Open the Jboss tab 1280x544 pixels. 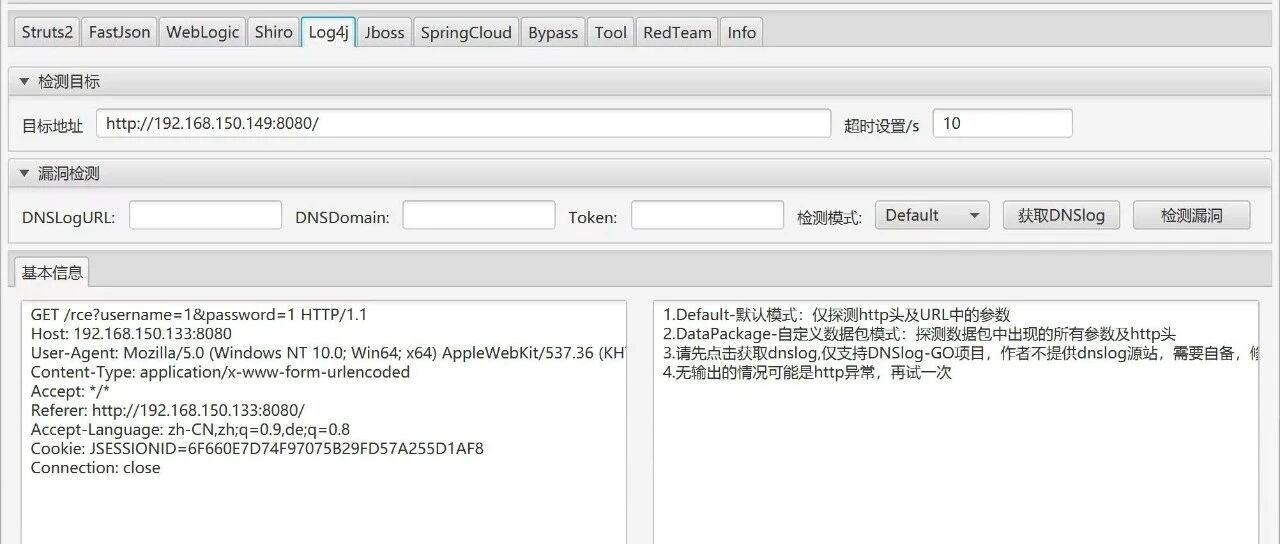(385, 32)
